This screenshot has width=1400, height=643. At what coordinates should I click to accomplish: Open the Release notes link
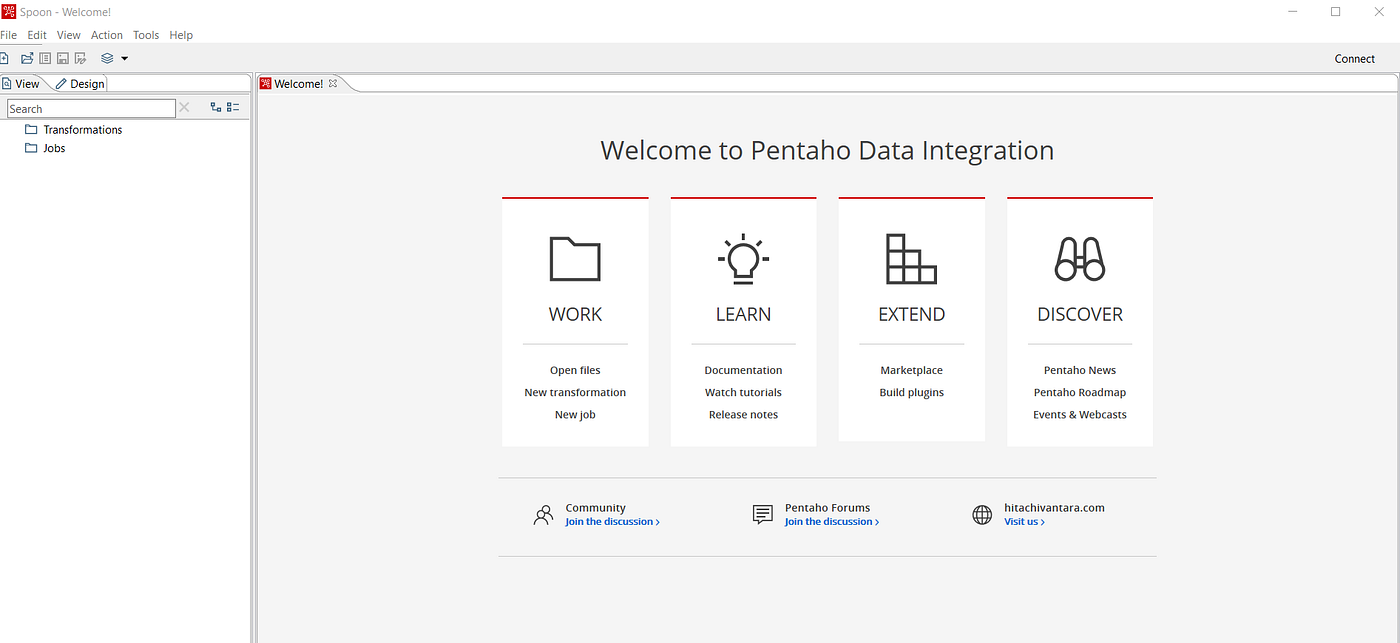pos(743,414)
